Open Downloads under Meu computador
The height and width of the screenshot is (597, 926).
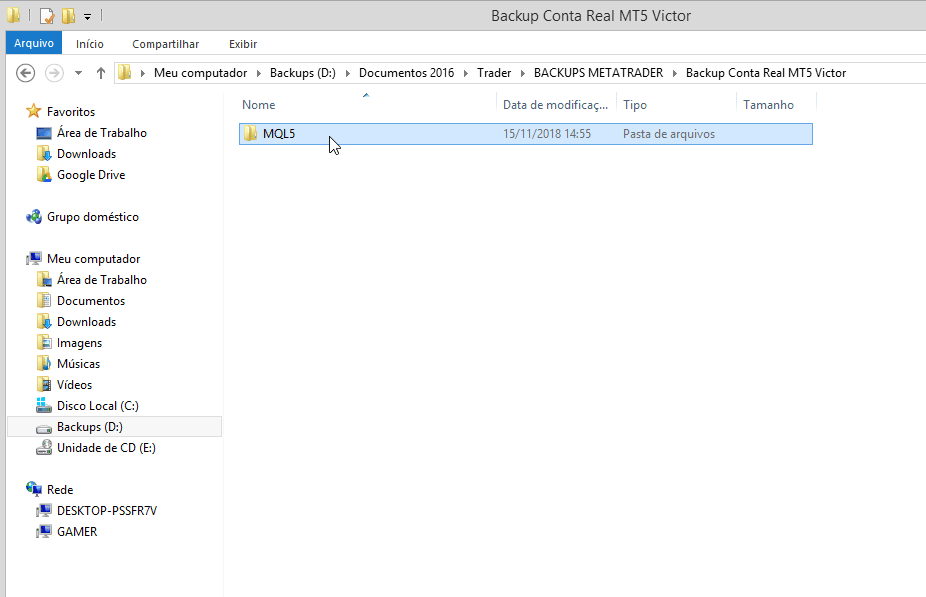click(86, 322)
